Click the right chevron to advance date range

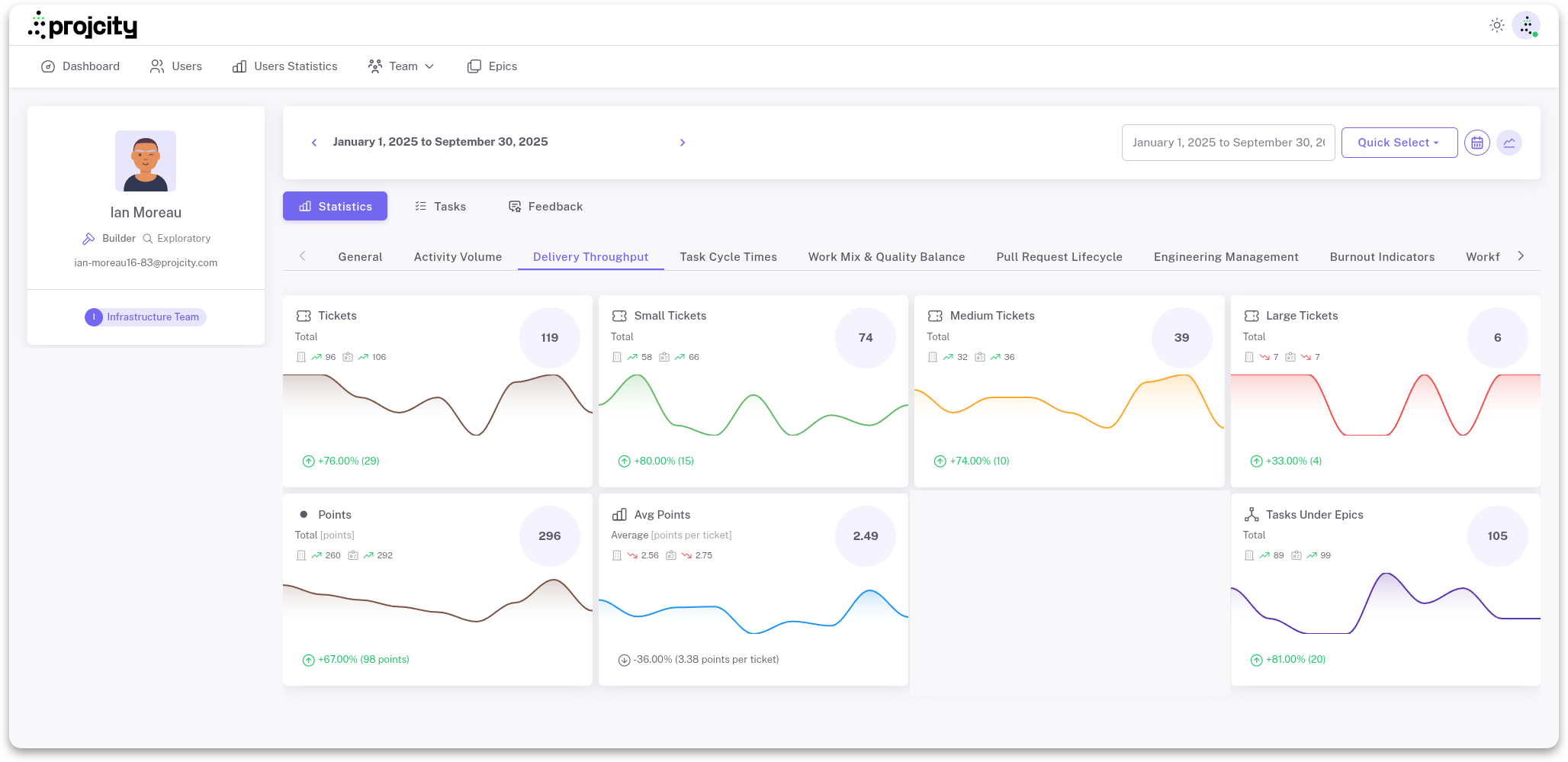click(x=683, y=143)
